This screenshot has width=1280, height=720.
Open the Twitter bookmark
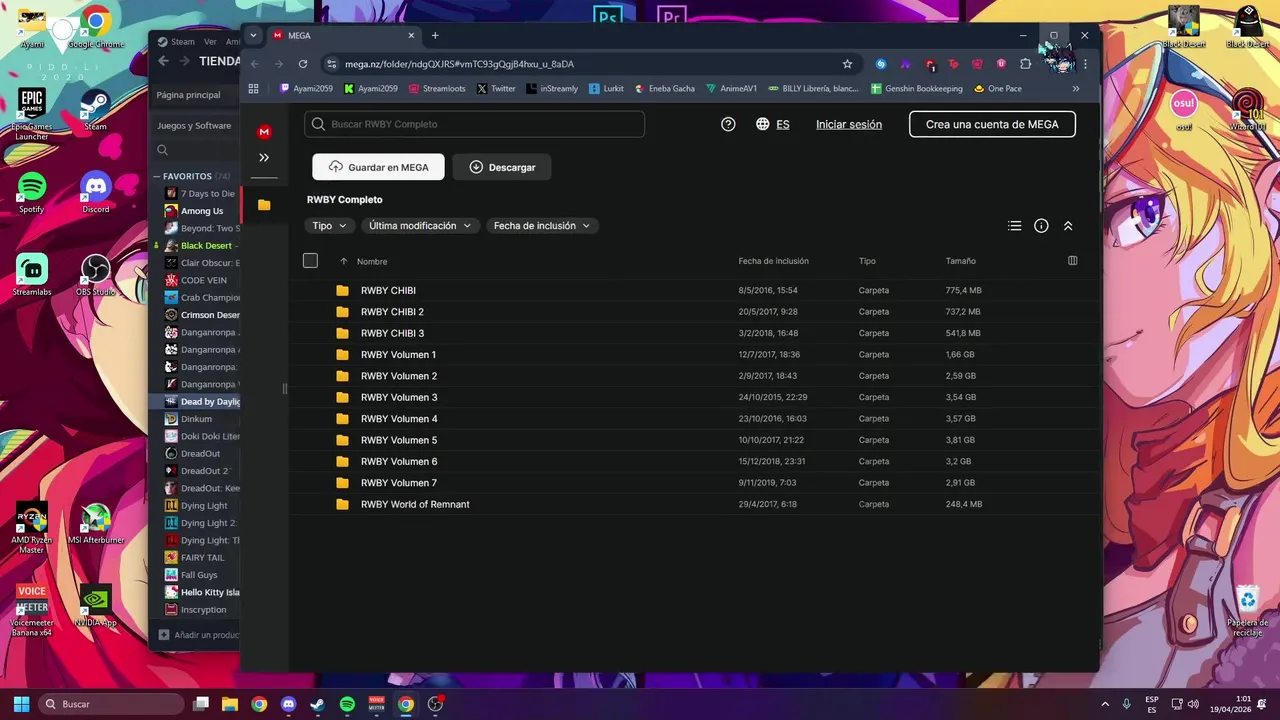(x=496, y=88)
